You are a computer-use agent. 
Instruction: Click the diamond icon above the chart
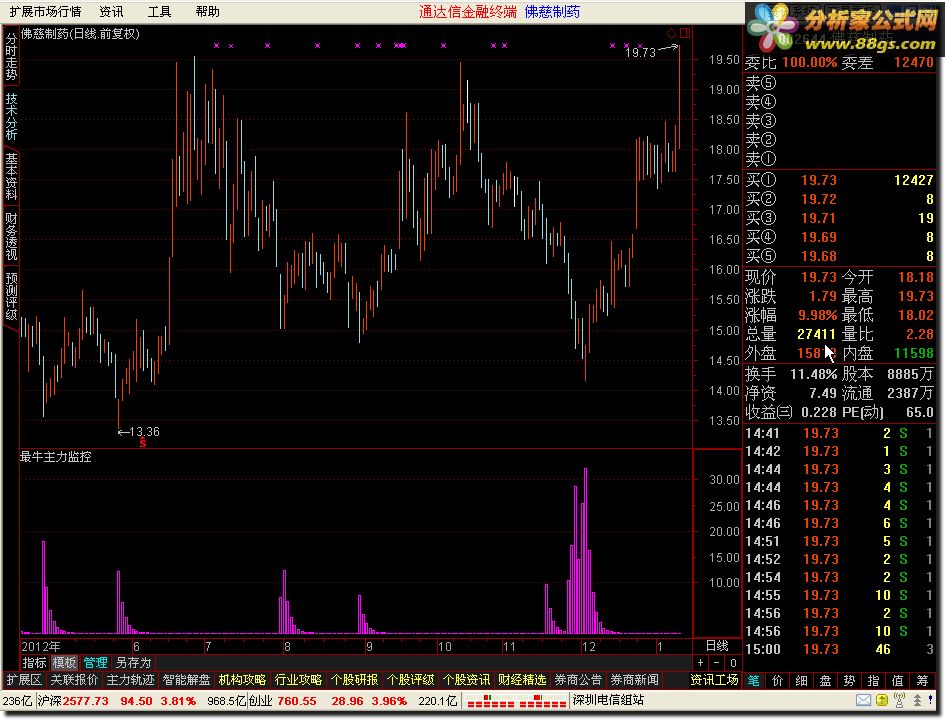[671, 33]
